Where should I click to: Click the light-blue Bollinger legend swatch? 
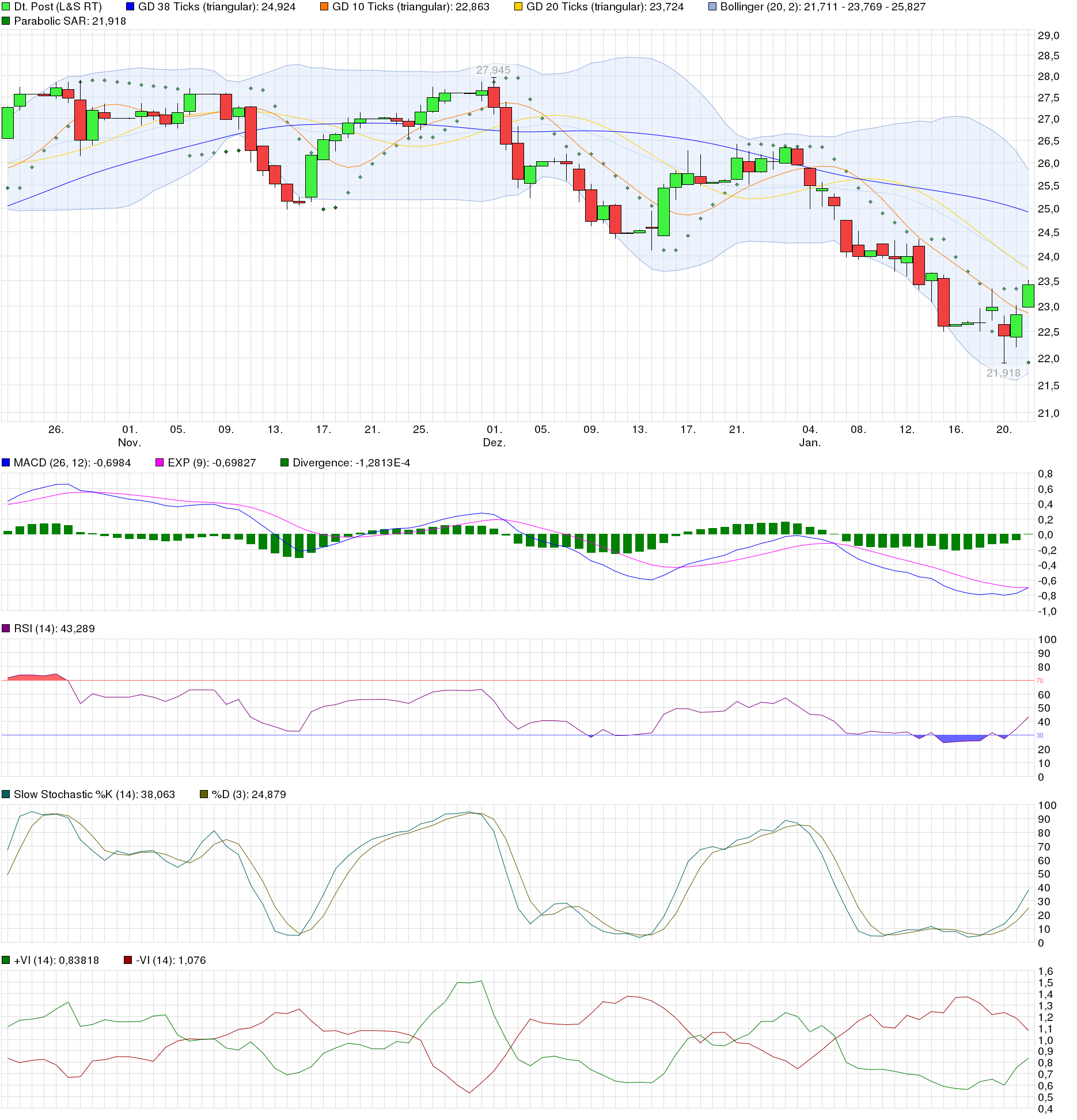pos(712,7)
